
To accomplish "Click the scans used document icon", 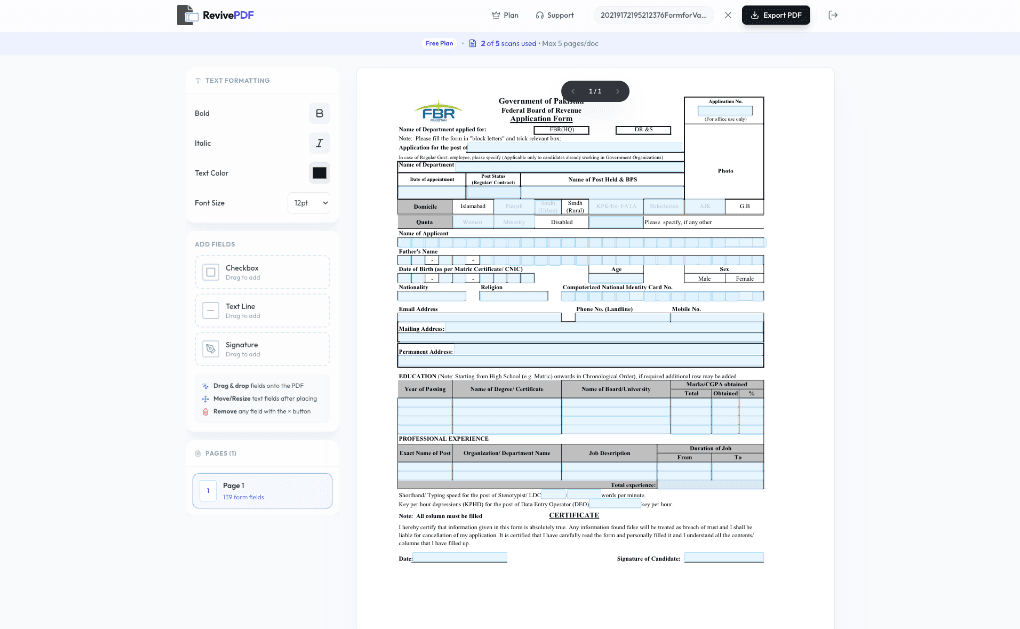I will tap(473, 43).
